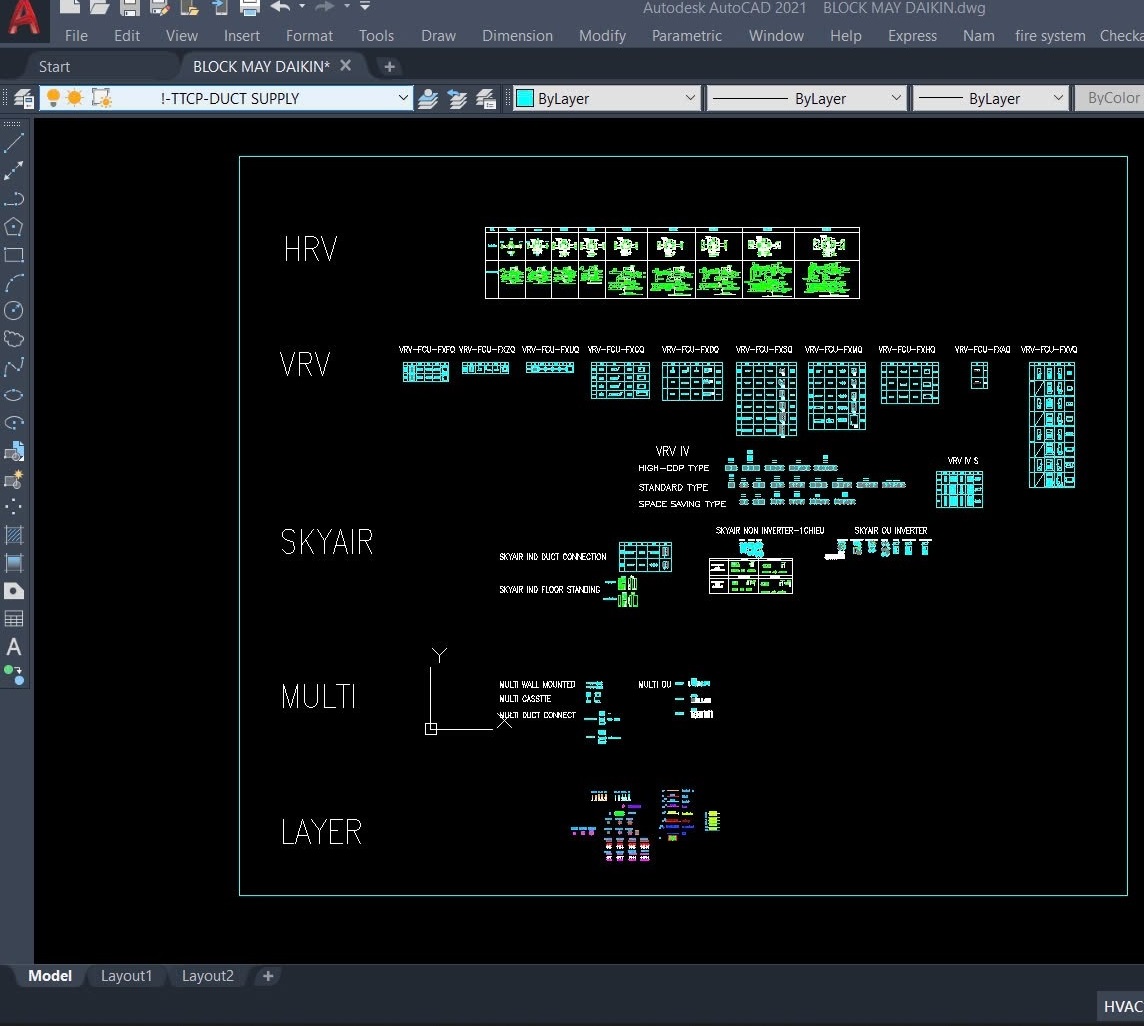Toggle layer isolate icon in layer toolbar
This screenshot has width=1144, height=1026.
pyautogui.click(x=100, y=97)
